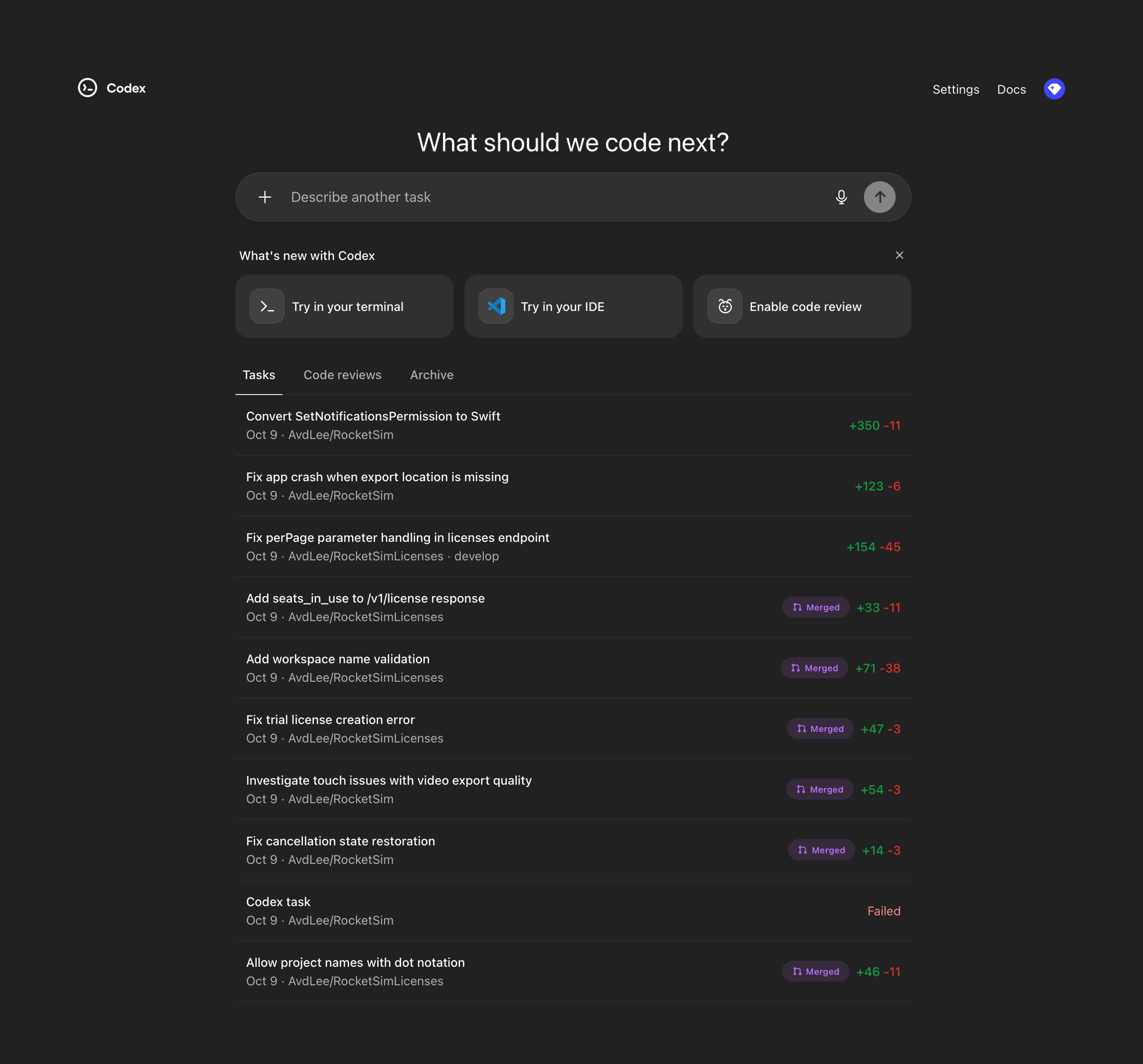The image size is (1143, 1064).
Task: Open the Convert SetNotificationsPermission to Swift task
Action: (373, 416)
